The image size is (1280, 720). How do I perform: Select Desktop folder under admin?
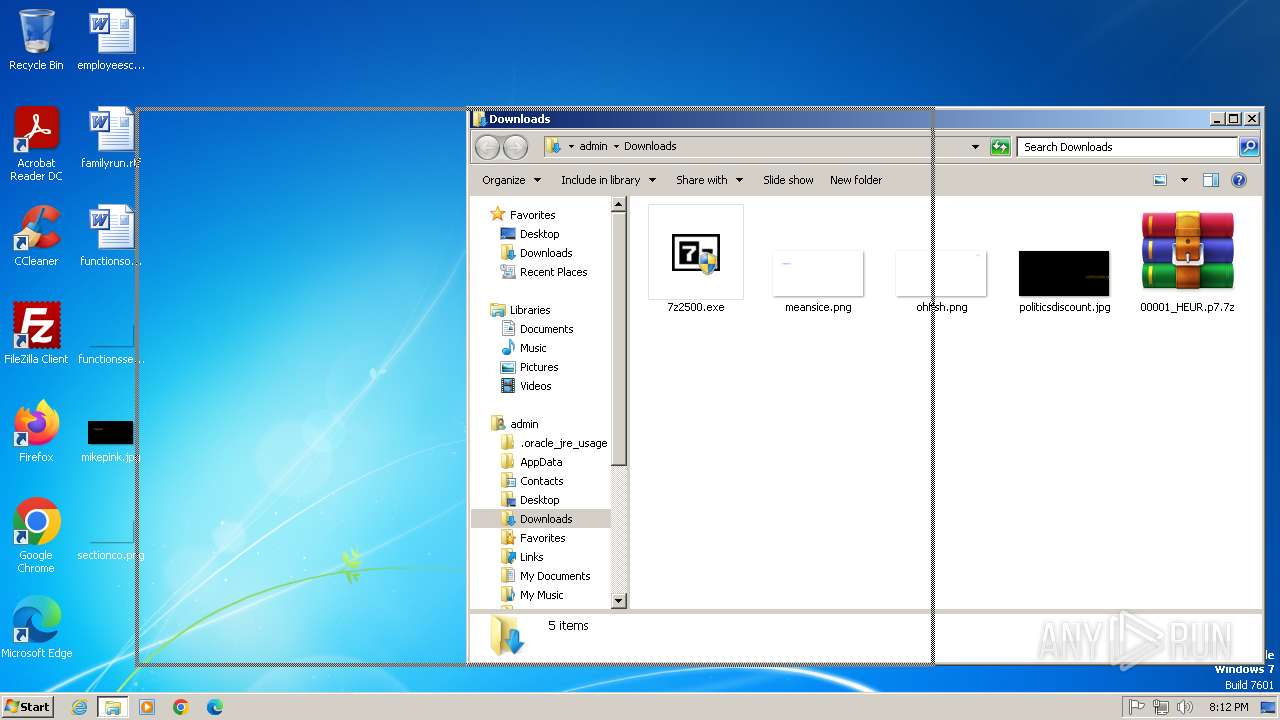tap(539, 500)
